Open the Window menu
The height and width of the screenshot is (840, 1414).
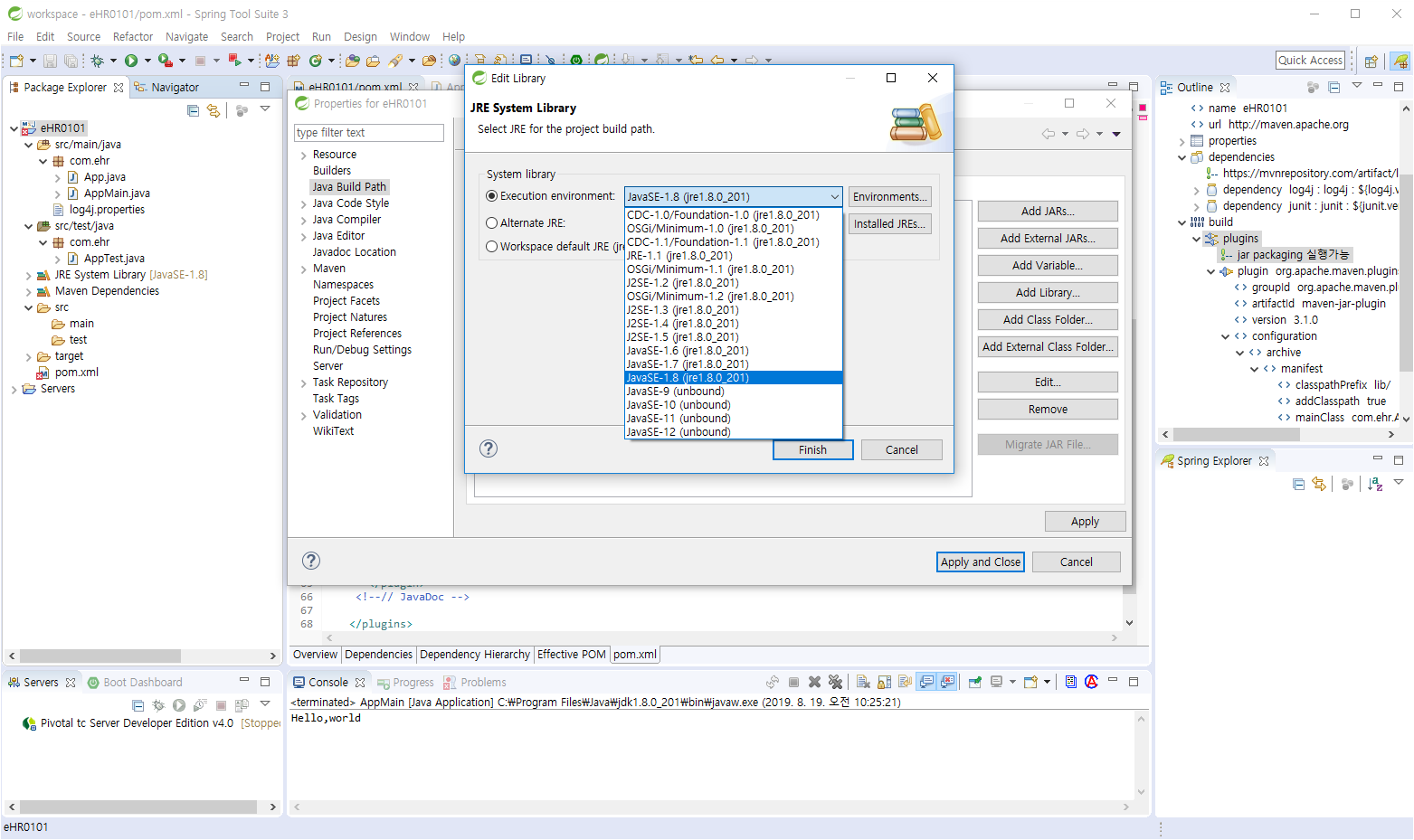point(410,37)
